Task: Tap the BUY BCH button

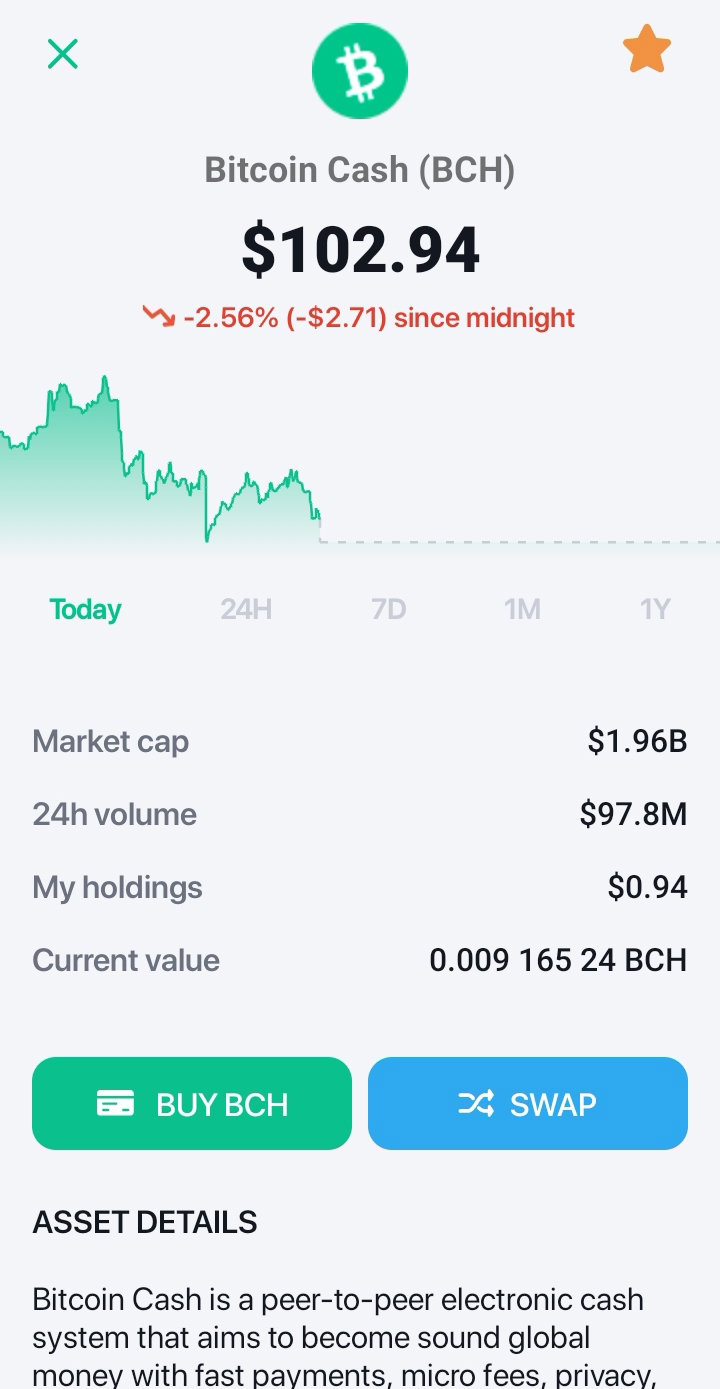Action: (x=192, y=1103)
